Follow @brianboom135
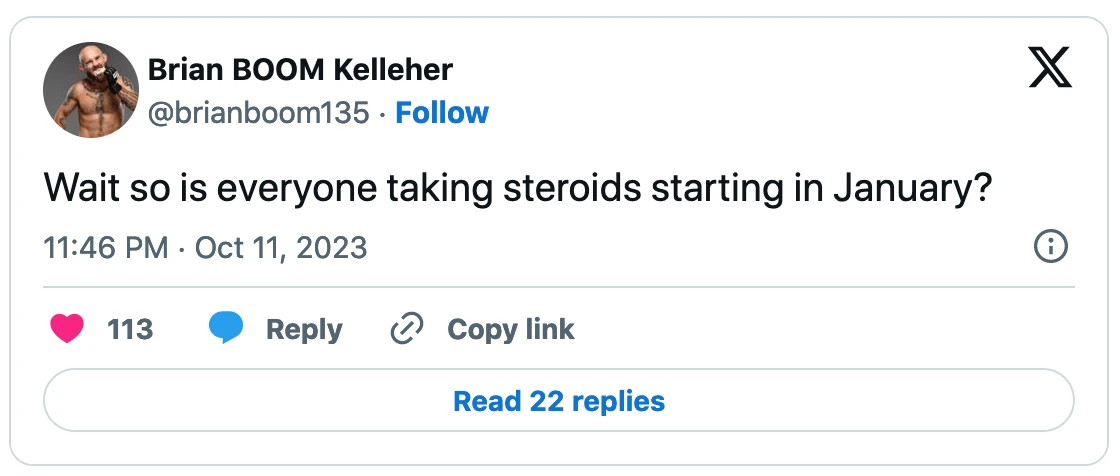The image size is (1120, 476). pyautogui.click(x=442, y=112)
